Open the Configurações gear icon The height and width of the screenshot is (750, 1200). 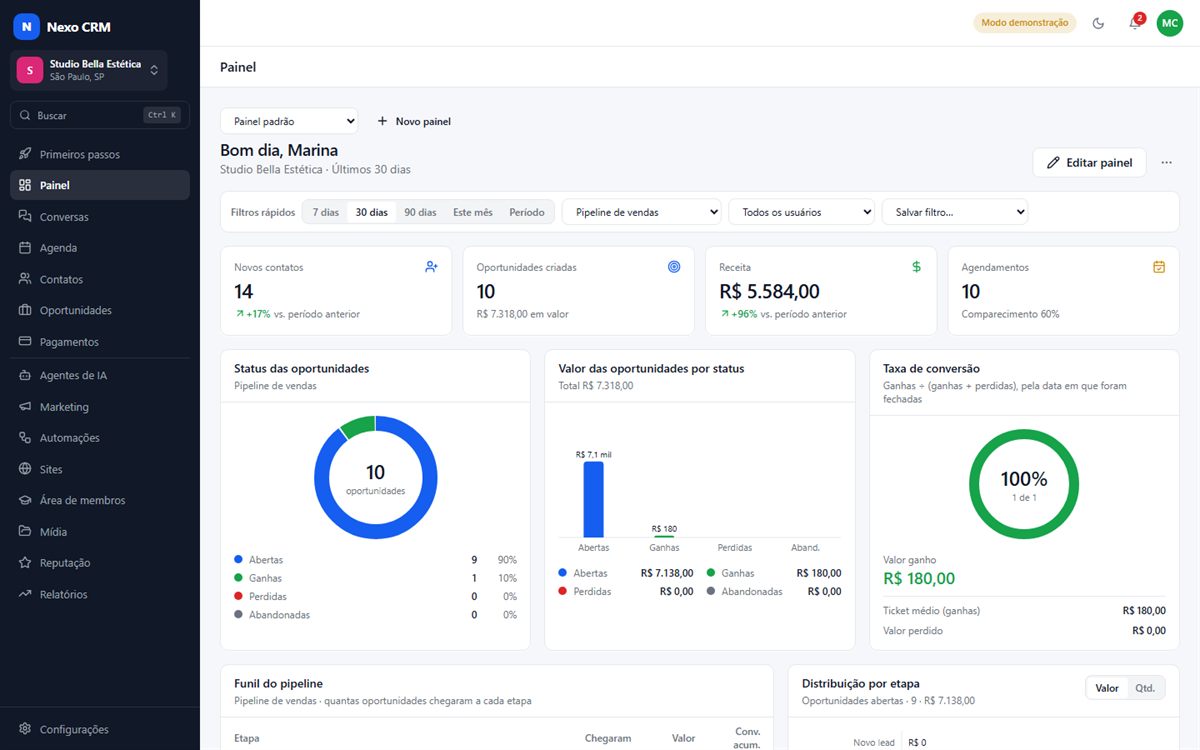(x=25, y=729)
